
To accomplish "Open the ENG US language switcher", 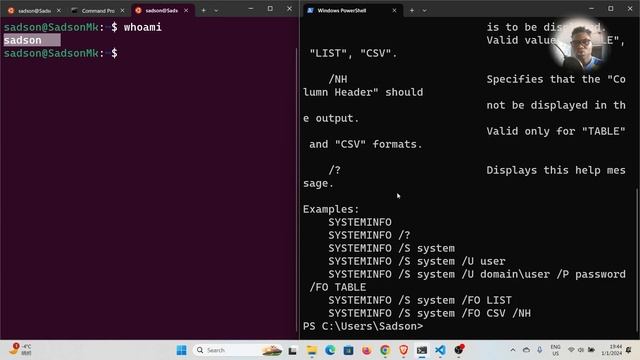I will 556,350.
